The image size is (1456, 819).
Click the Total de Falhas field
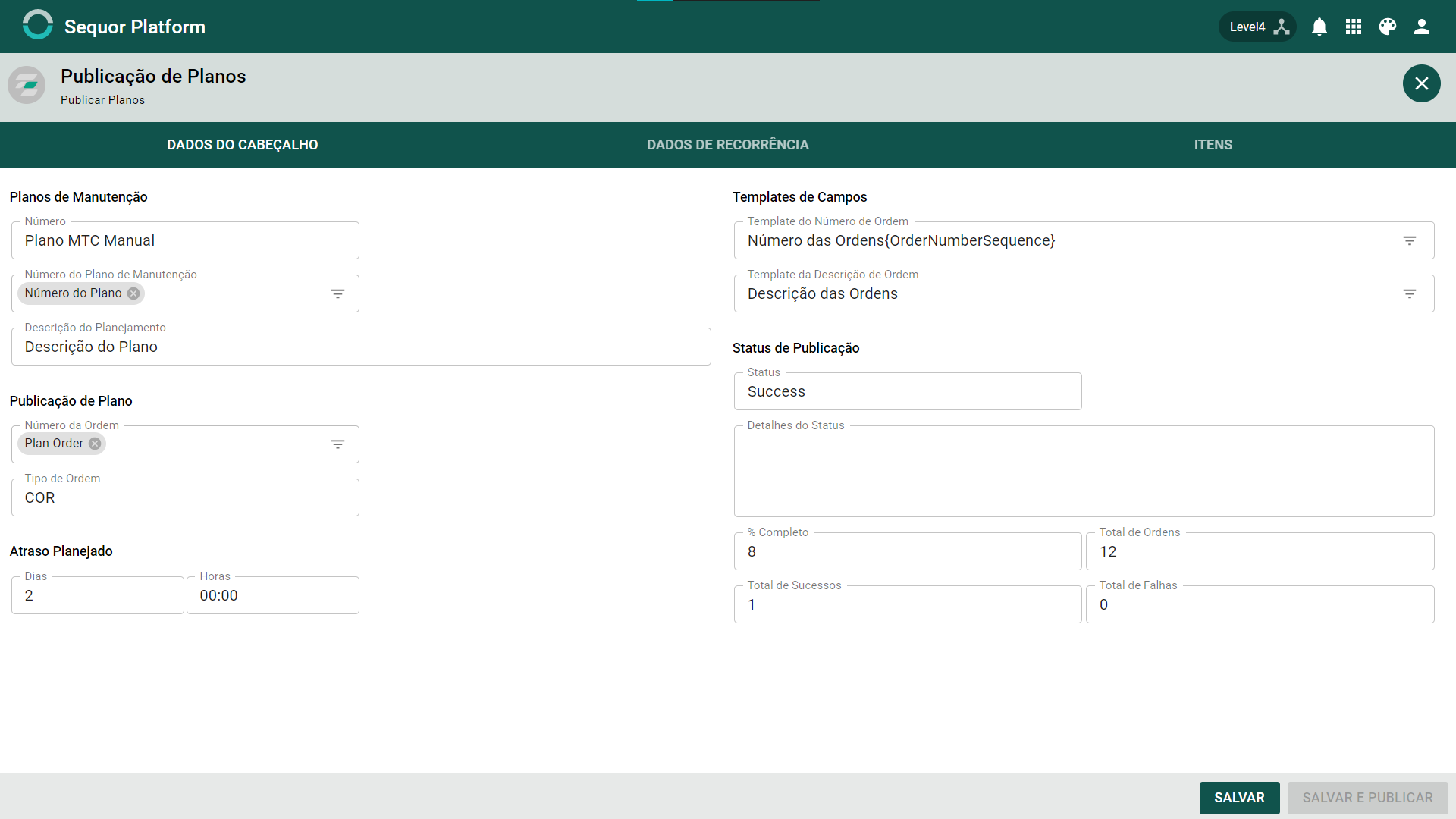[x=1260, y=604]
